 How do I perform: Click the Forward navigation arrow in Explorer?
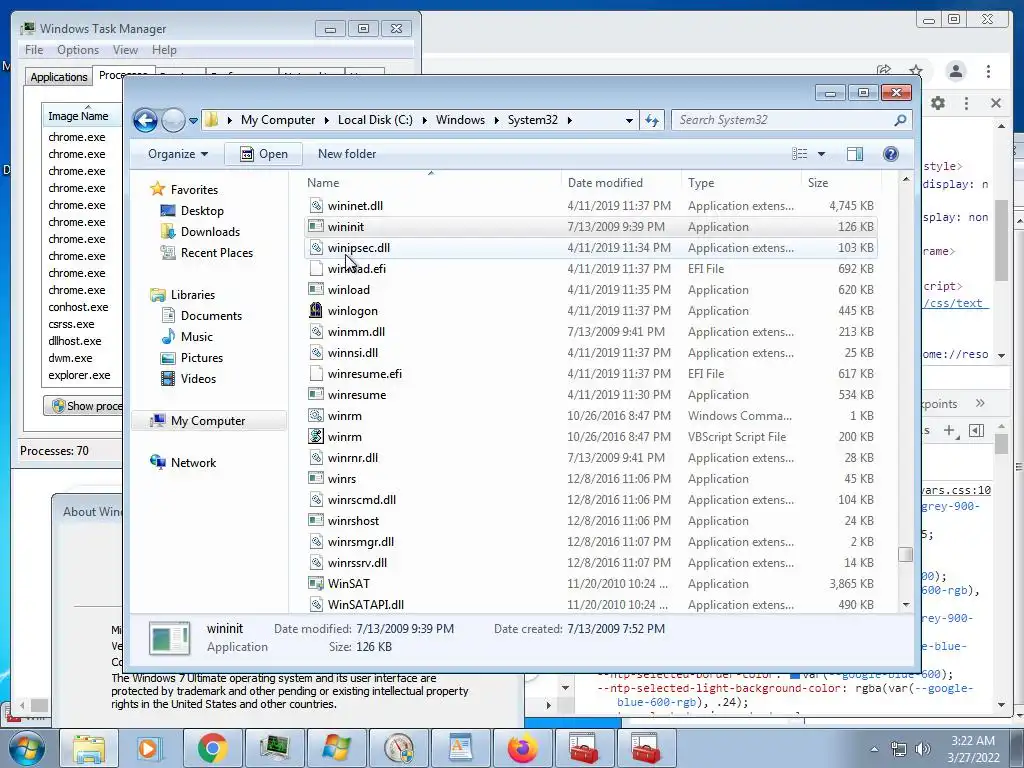173,120
